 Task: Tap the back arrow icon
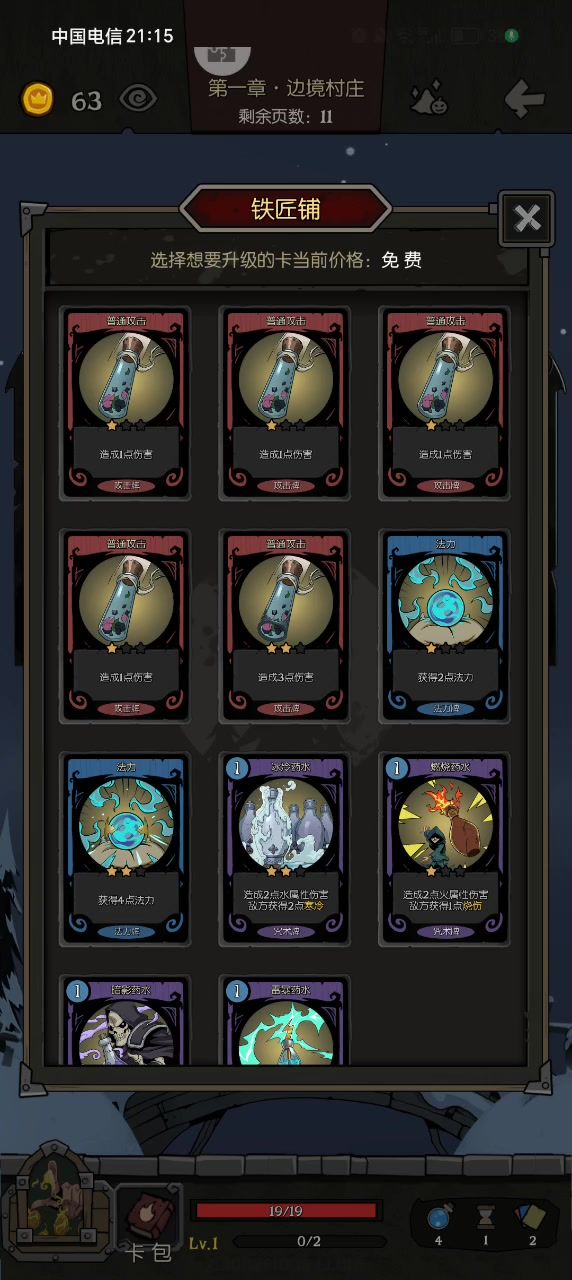click(524, 98)
